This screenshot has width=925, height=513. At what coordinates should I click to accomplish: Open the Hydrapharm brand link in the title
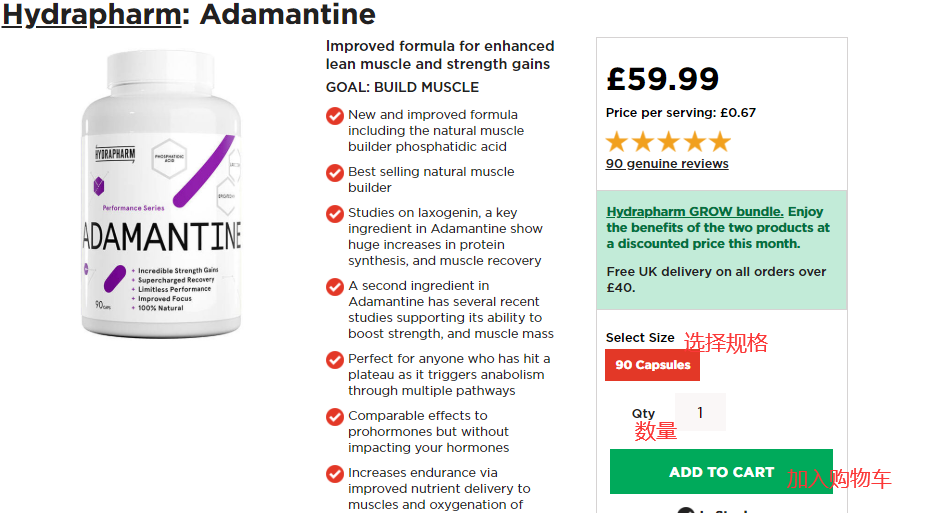pos(91,15)
